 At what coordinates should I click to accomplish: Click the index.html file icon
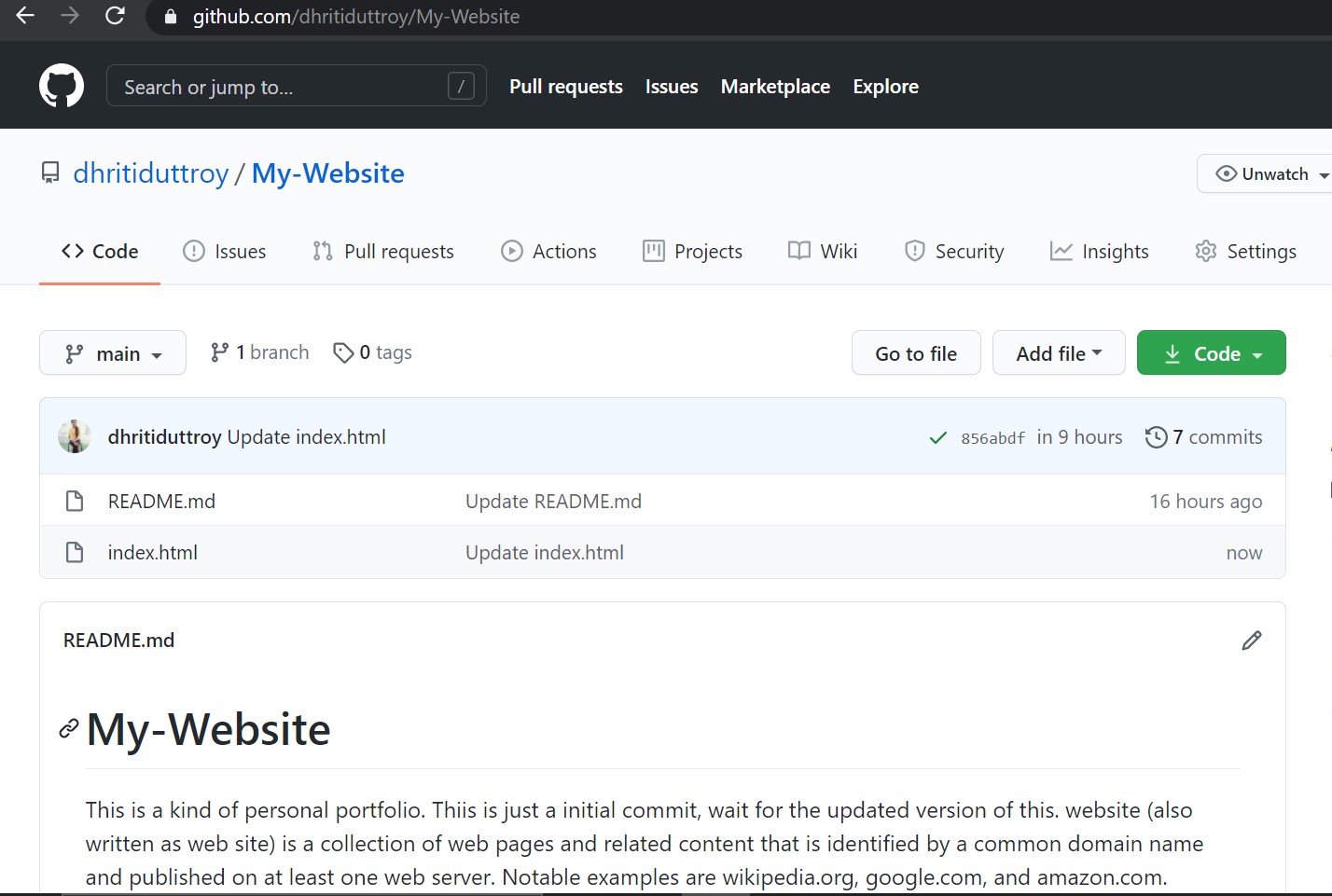point(75,553)
